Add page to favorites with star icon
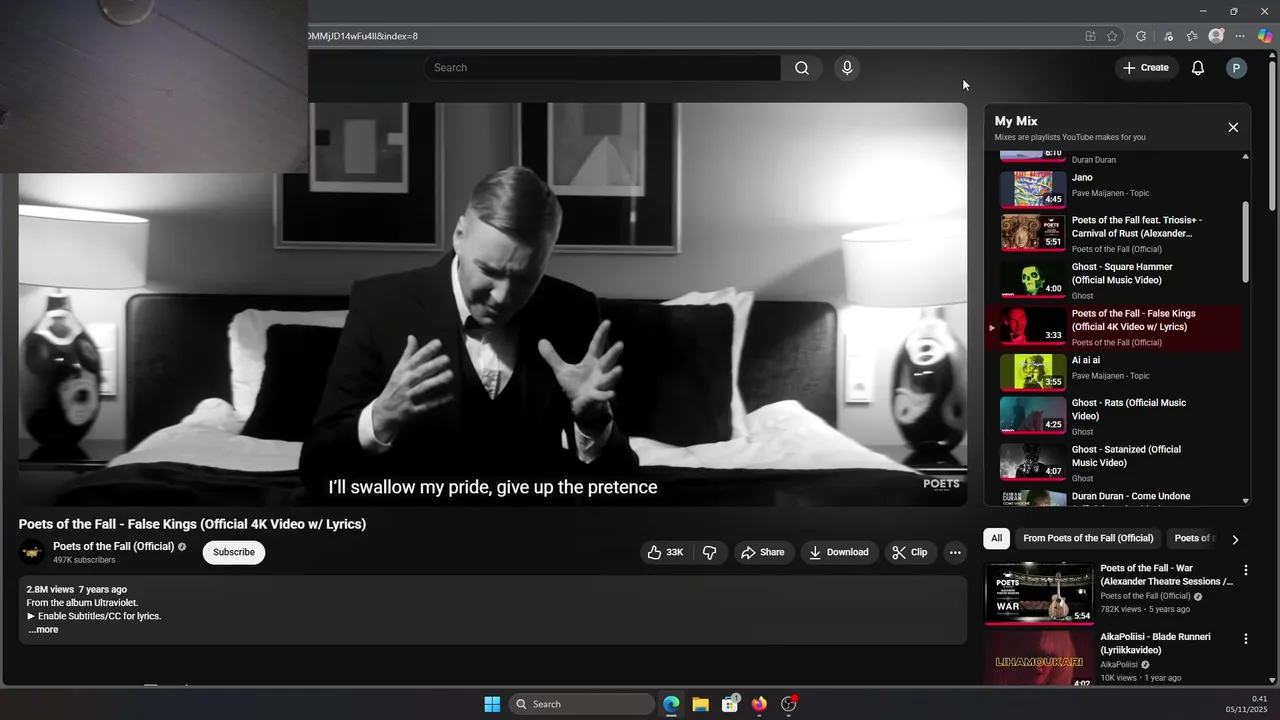Image resolution: width=1280 pixels, height=720 pixels. click(1112, 36)
